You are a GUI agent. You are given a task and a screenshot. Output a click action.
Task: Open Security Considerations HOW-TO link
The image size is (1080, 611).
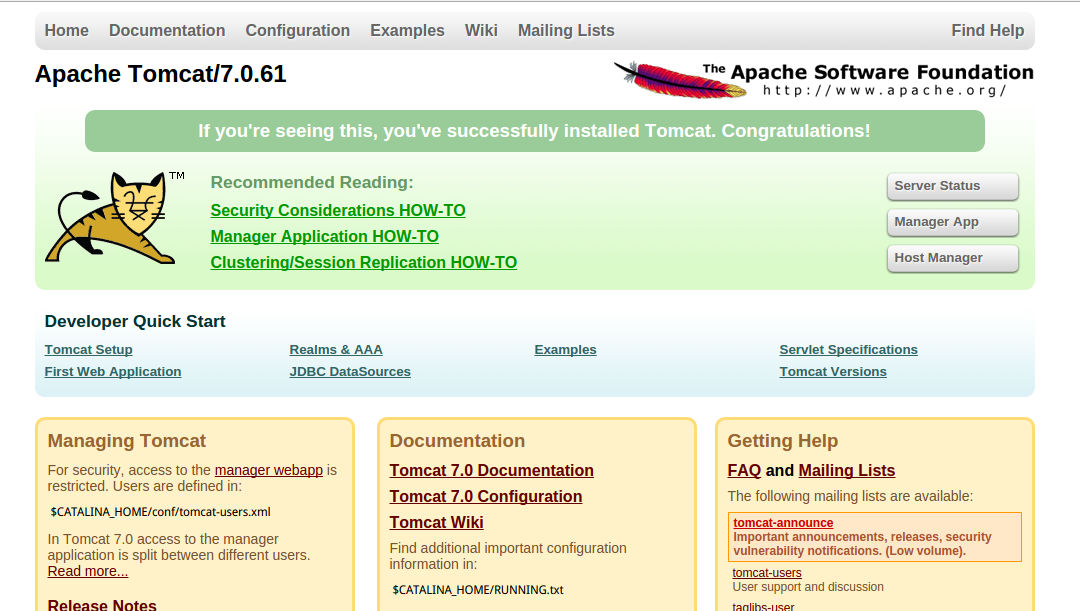click(x=338, y=210)
